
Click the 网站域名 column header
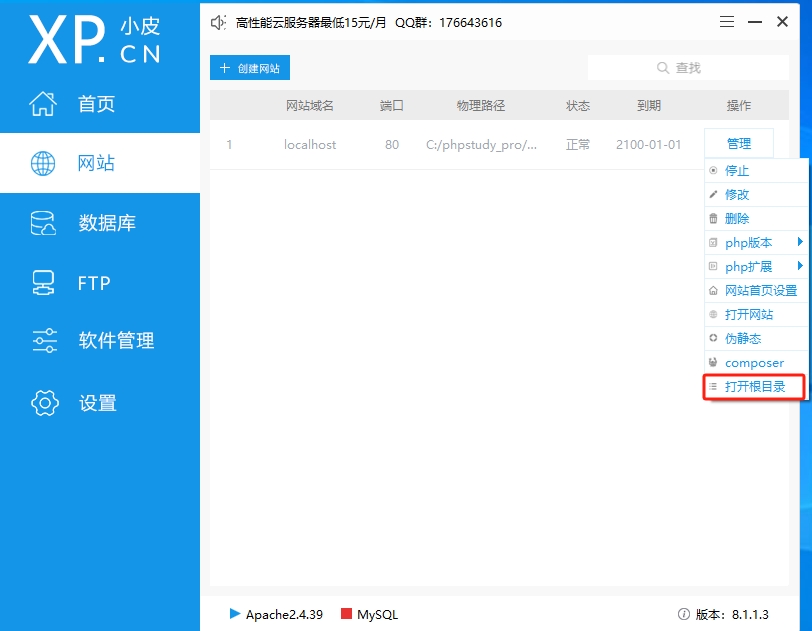click(310, 106)
